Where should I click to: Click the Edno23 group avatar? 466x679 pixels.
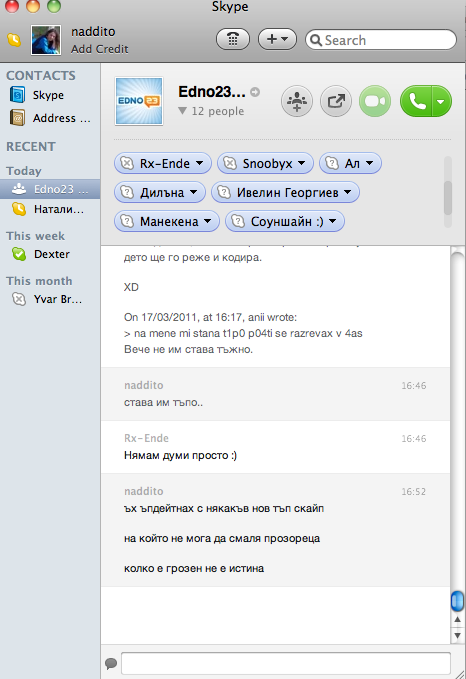[139, 101]
